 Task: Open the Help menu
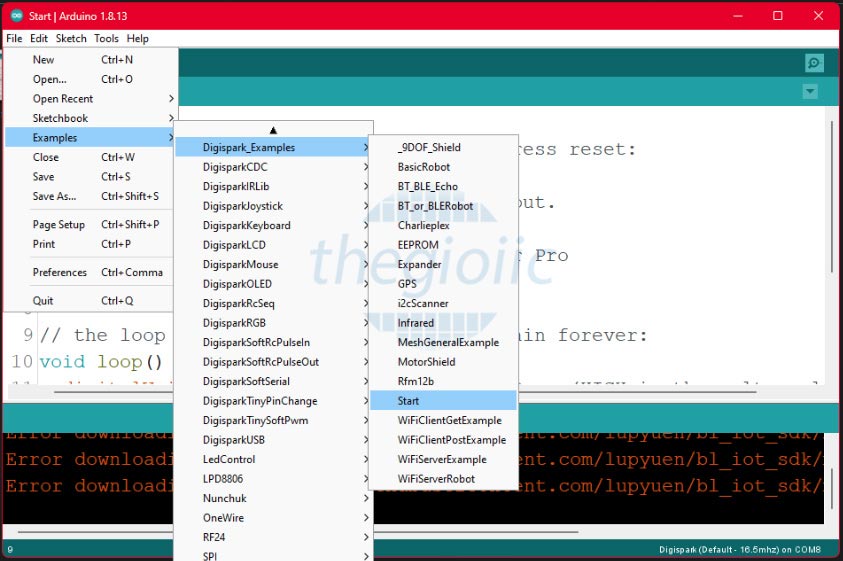tap(138, 38)
